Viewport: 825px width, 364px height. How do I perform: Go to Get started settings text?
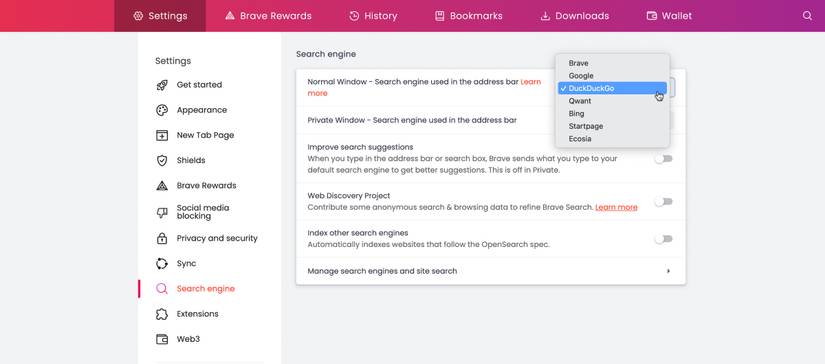click(199, 85)
